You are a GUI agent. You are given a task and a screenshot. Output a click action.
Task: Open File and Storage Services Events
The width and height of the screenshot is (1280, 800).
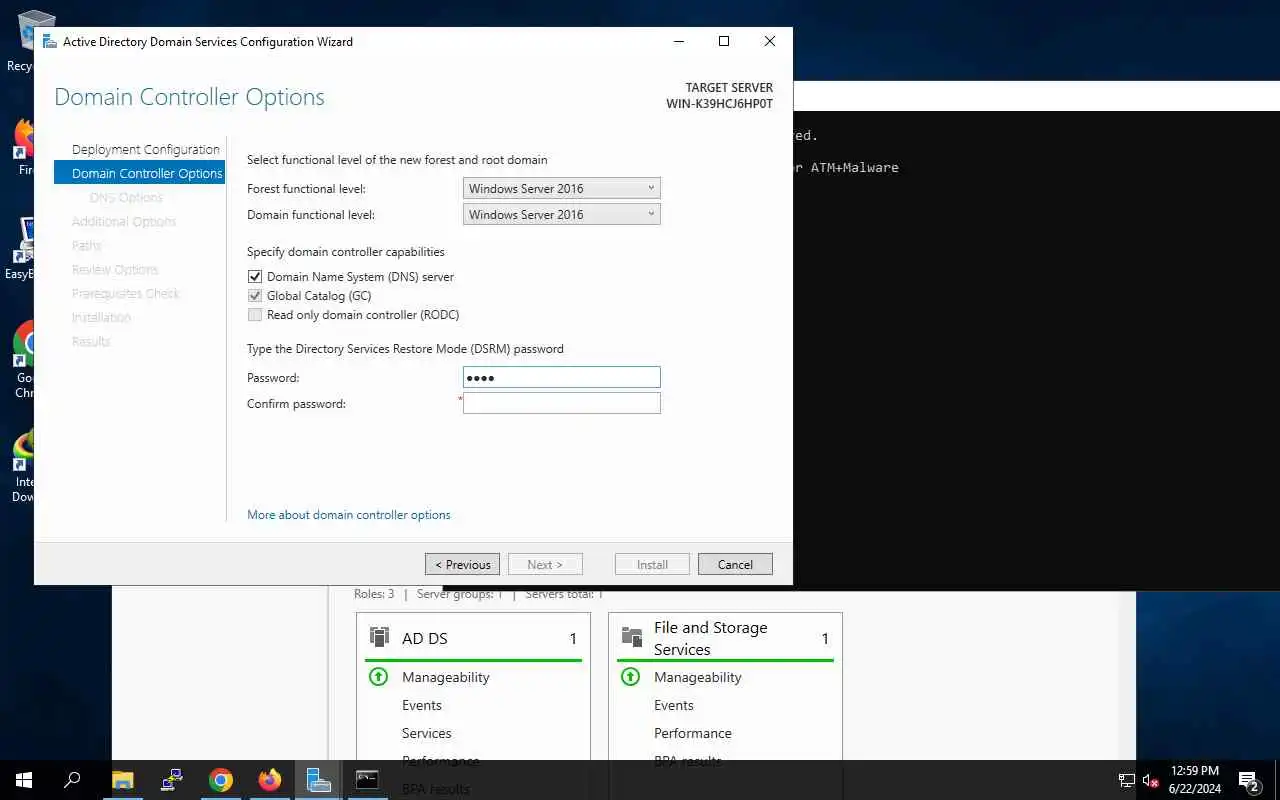(x=674, y=705)
